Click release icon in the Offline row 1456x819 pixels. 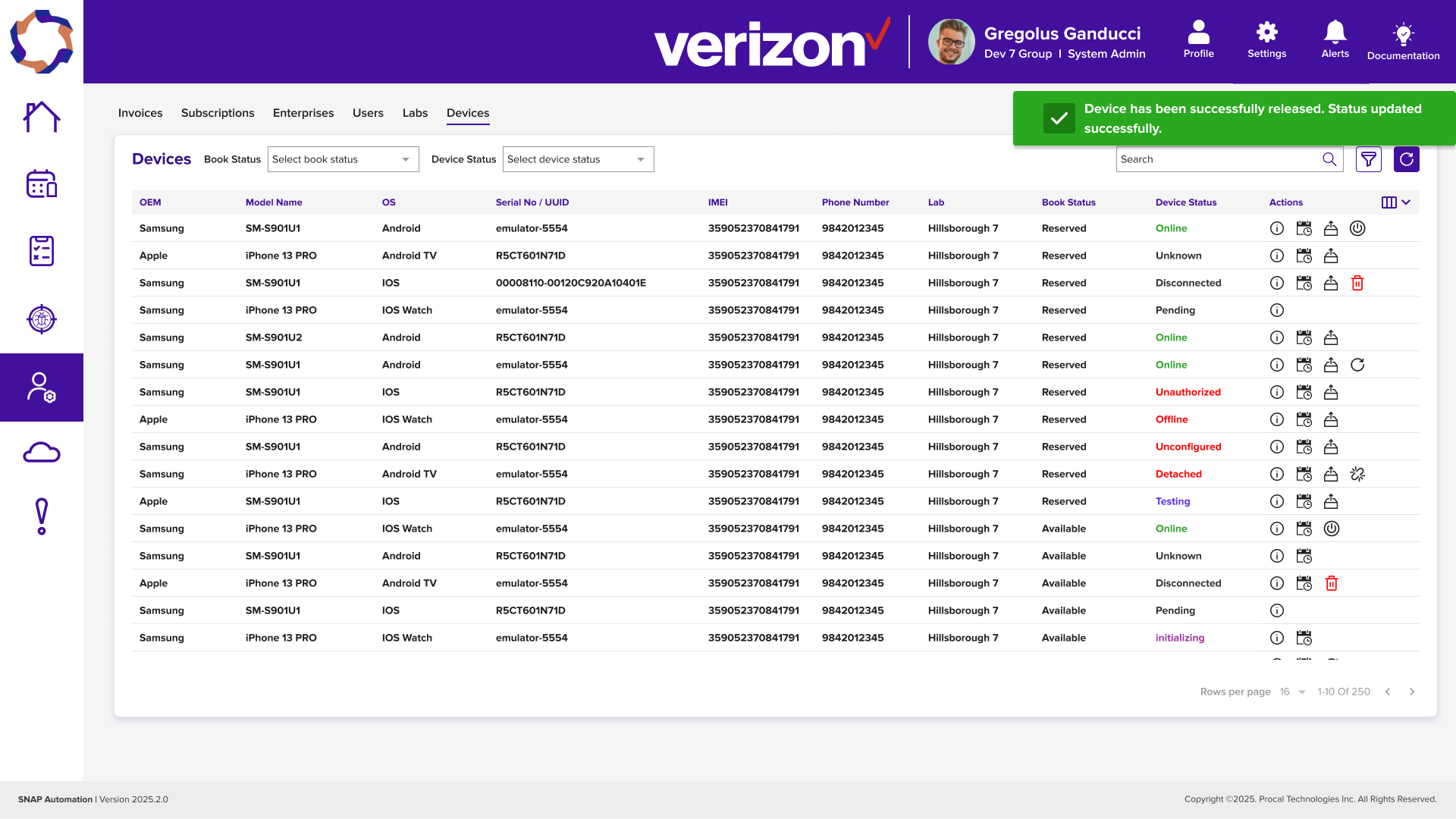(x=1331, y=419)
